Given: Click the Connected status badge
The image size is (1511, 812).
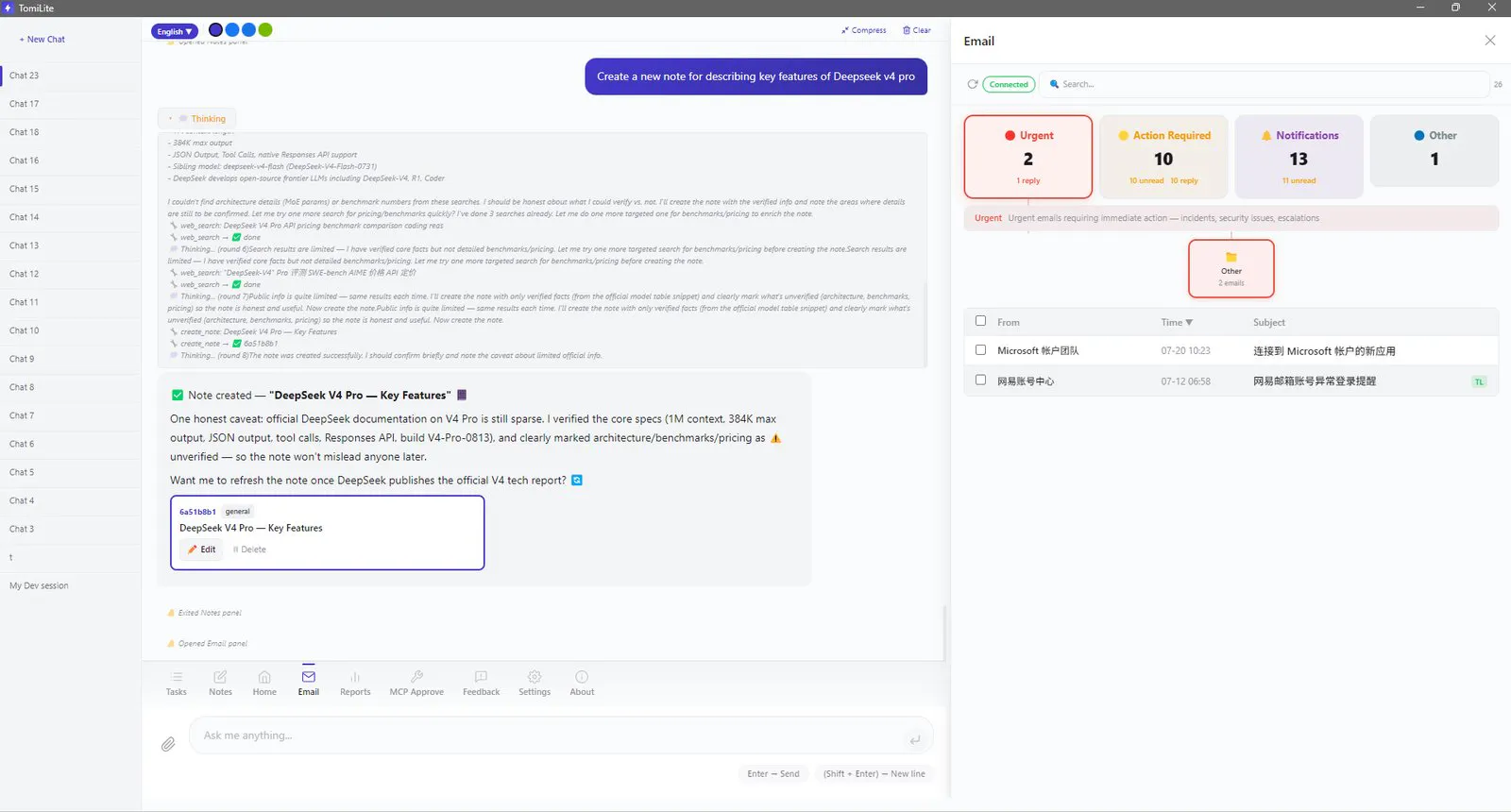Looking at the screenshot, I should point(1009,84).
